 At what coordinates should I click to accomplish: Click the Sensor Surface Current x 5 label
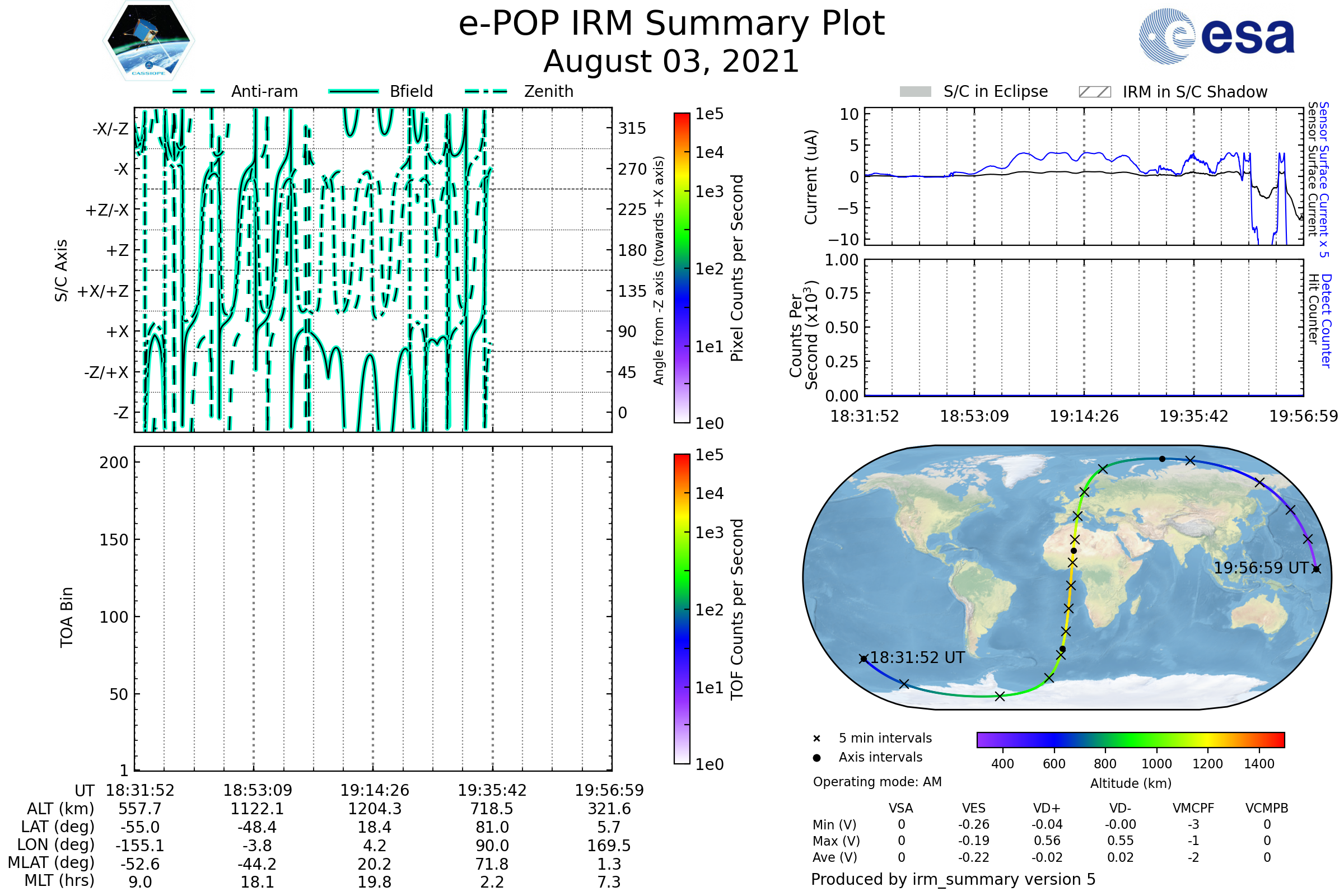[x=1323, y=179]
